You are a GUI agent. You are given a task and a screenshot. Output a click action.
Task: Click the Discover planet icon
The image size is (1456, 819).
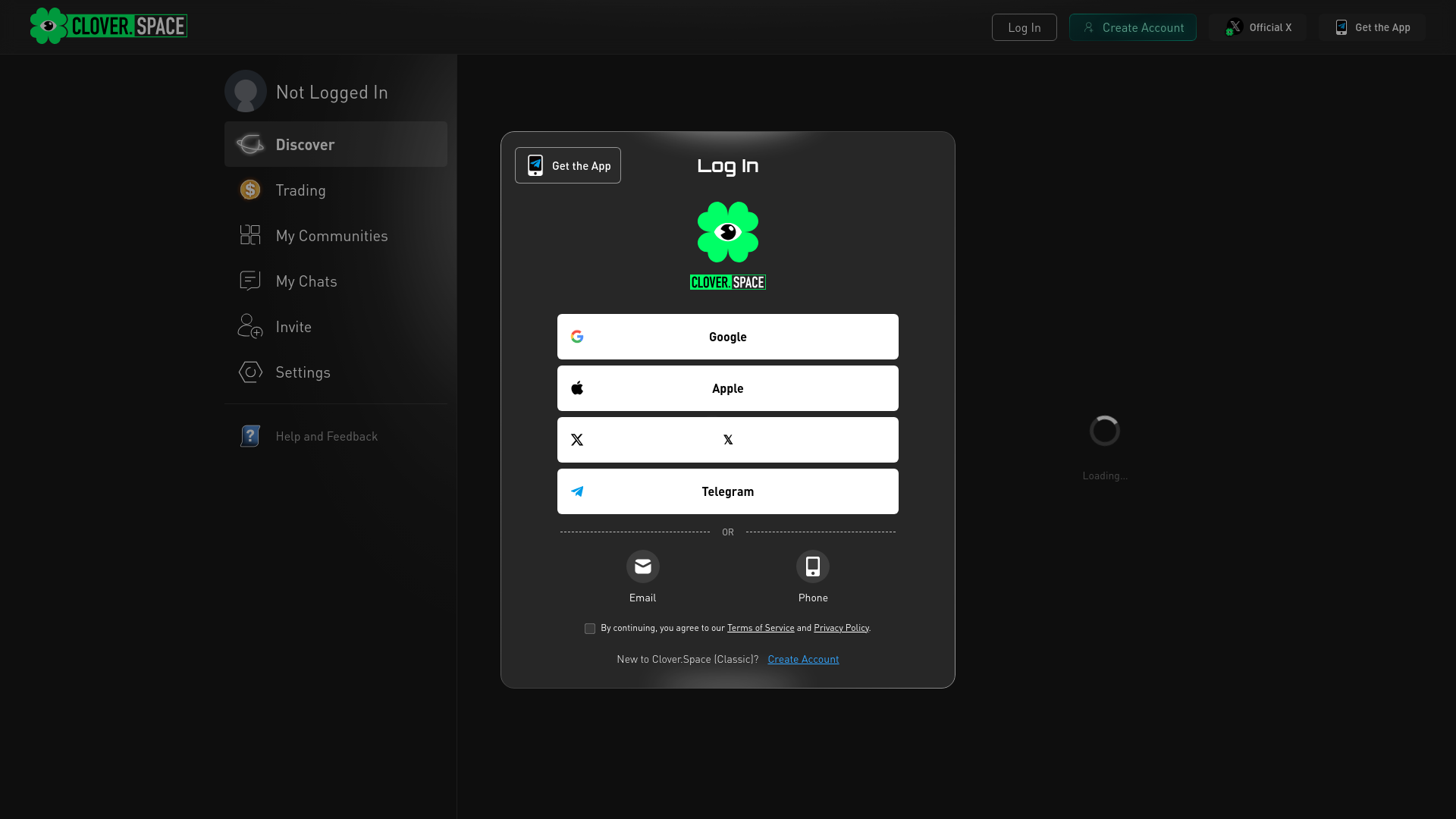[x=250, y=144]
